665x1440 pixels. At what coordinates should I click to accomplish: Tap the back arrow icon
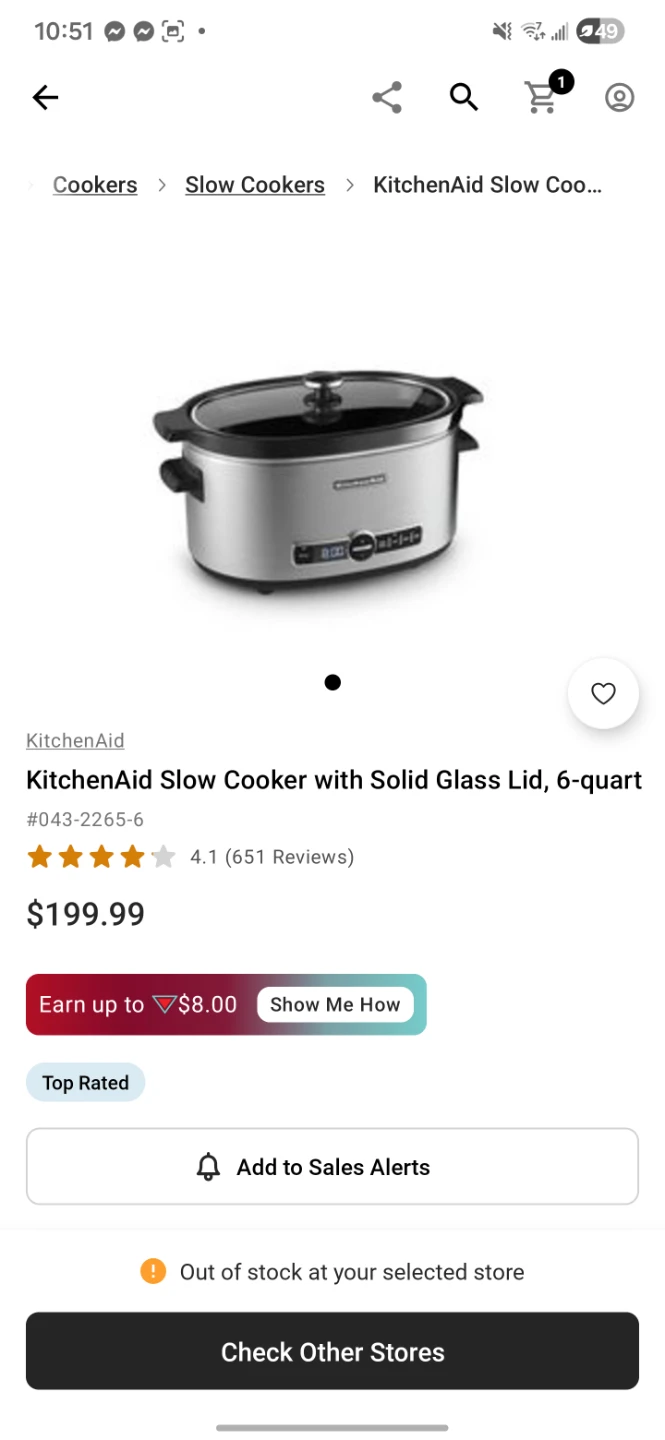(x=45, y=97)
